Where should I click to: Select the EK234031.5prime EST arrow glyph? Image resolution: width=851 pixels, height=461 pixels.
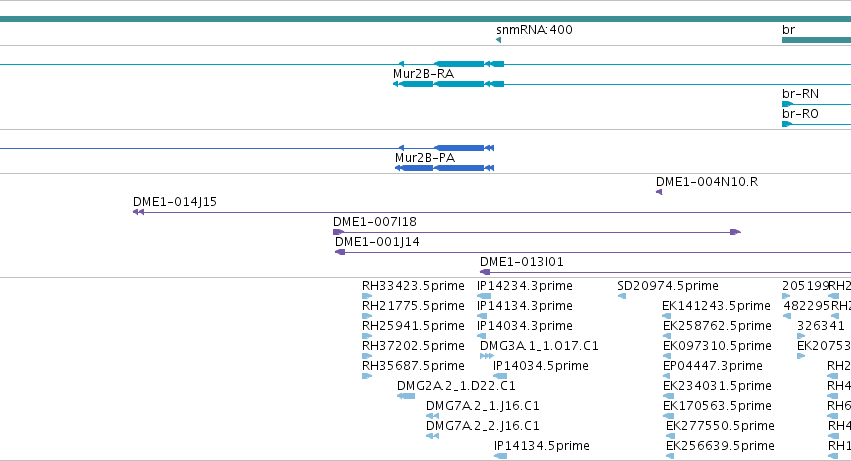pyautogui.click(x=667, y=396)
